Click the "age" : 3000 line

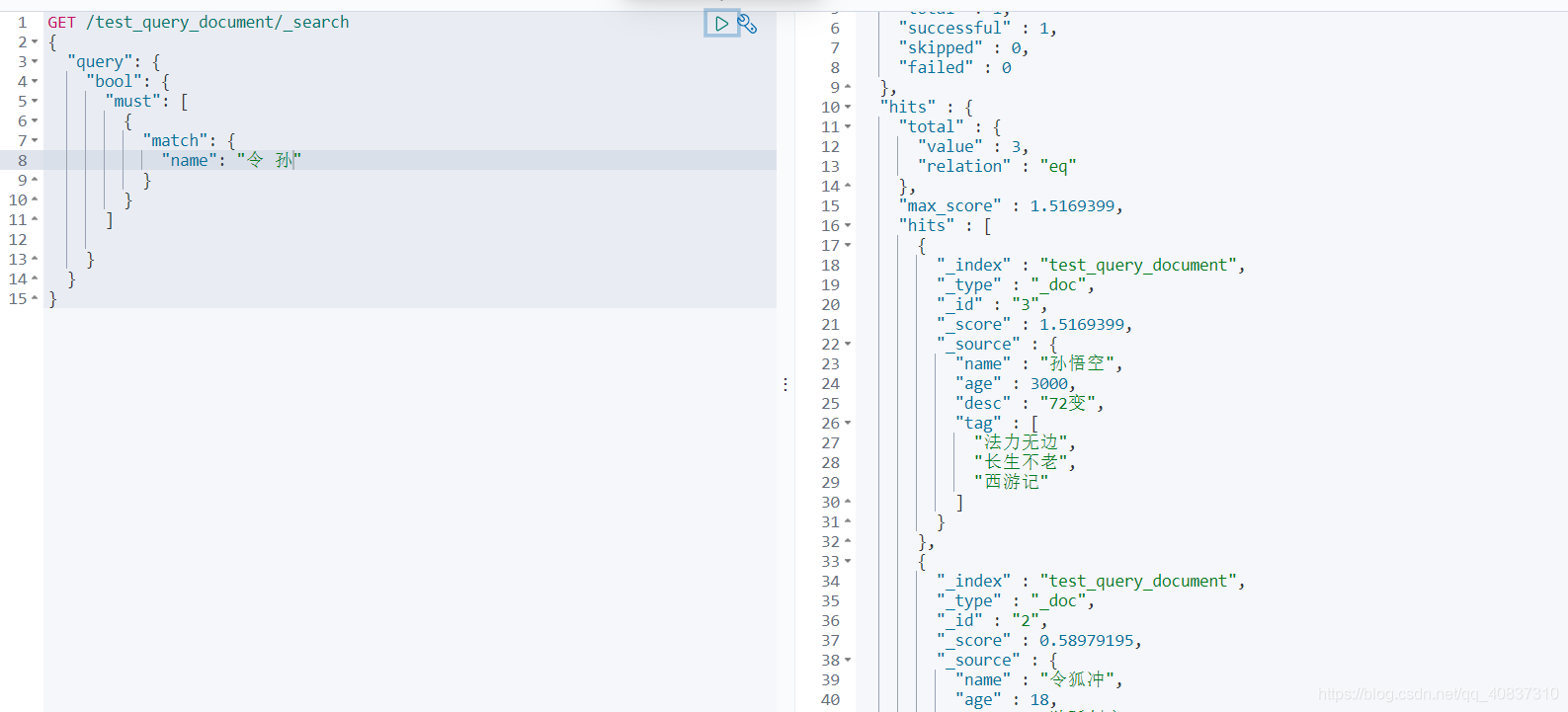click(x=1015, y=383)
